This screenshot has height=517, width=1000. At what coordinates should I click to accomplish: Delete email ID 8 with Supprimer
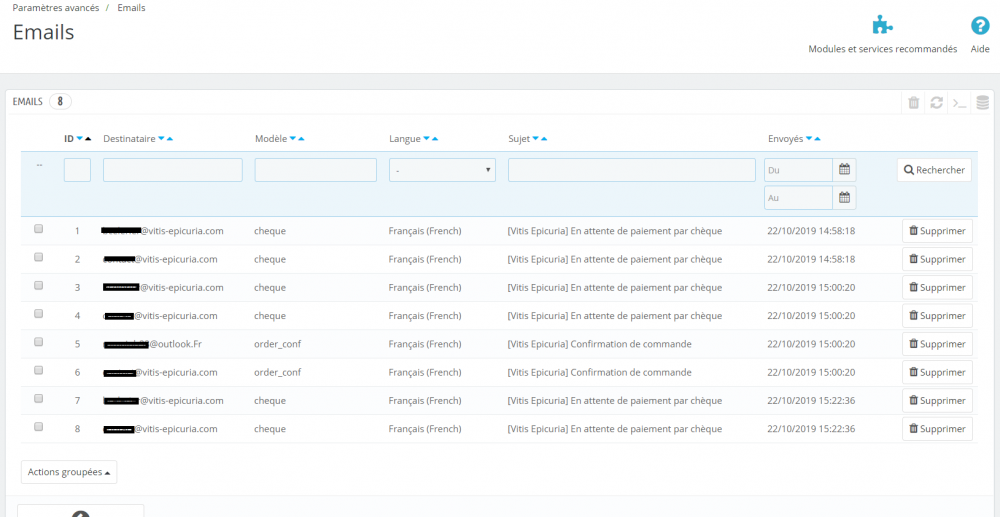pyautogui.click(x=938, y=429)
